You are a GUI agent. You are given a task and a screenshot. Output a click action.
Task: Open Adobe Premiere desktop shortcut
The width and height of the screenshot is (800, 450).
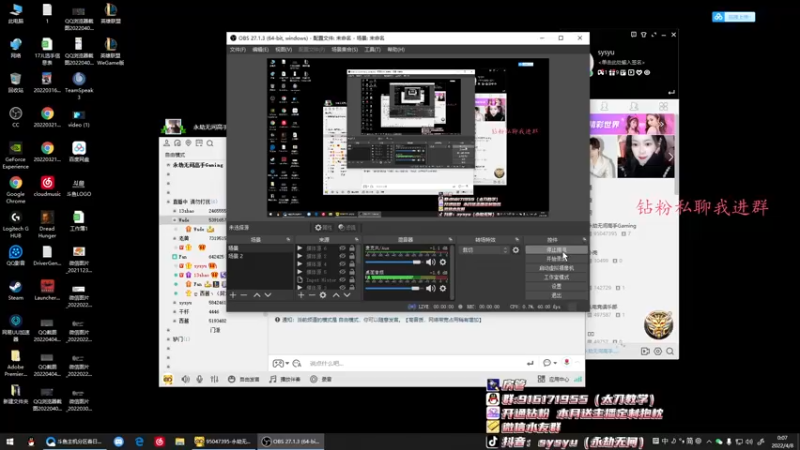pyautogui.click(x=15, y=362)
